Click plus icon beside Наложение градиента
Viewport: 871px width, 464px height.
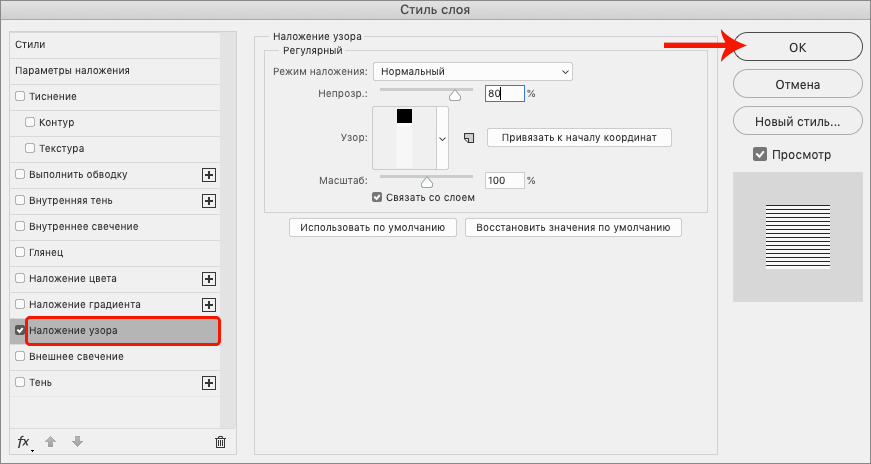pyautogui.click(x=209, y=305)
